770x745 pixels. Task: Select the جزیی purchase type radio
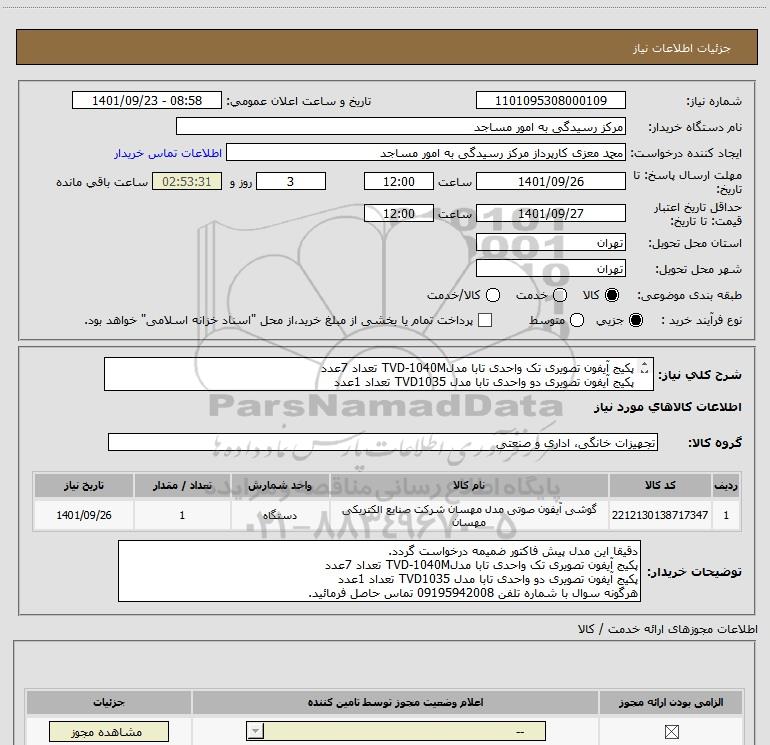pos(635,320)
